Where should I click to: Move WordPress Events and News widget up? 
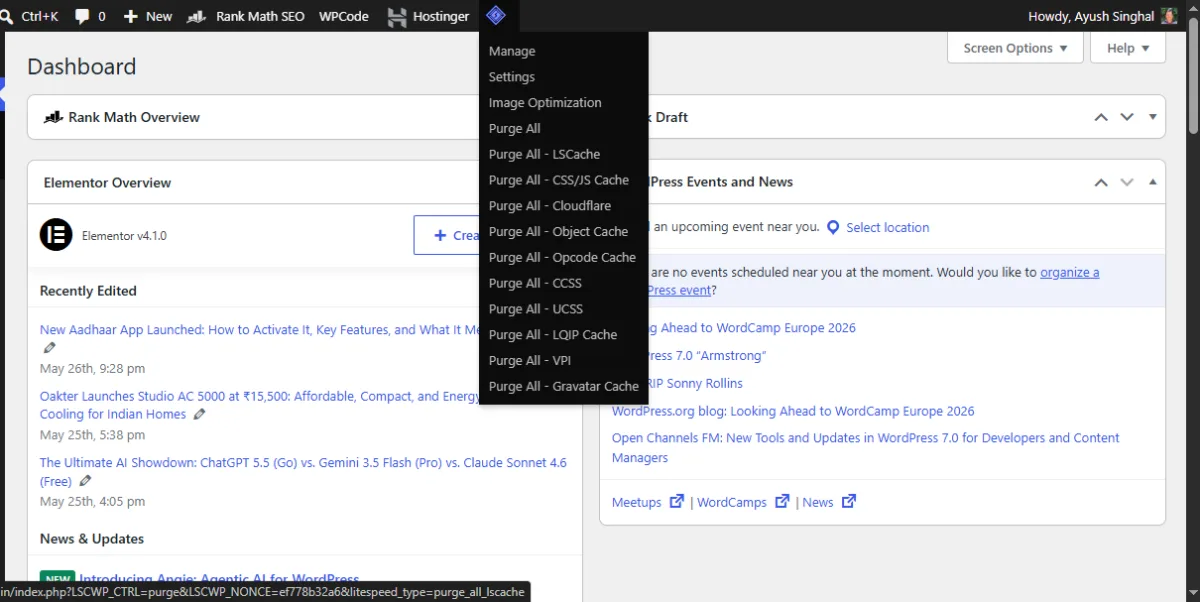[1101, 183]
